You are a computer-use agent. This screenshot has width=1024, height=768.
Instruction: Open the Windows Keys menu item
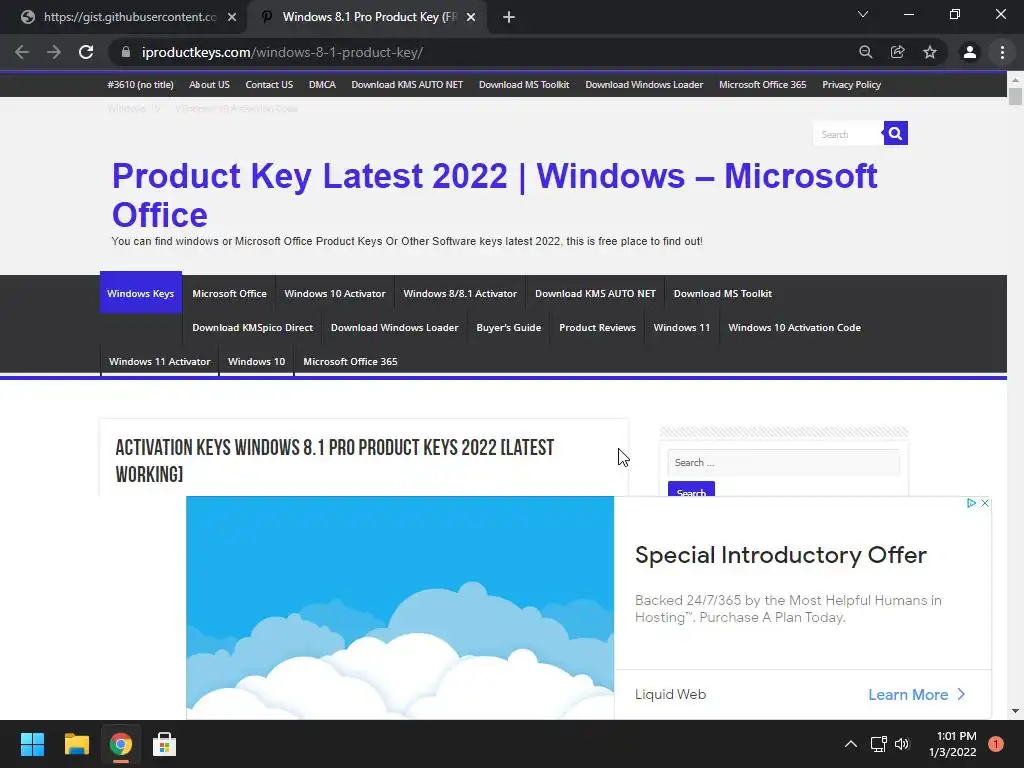(x=140, y=293)
